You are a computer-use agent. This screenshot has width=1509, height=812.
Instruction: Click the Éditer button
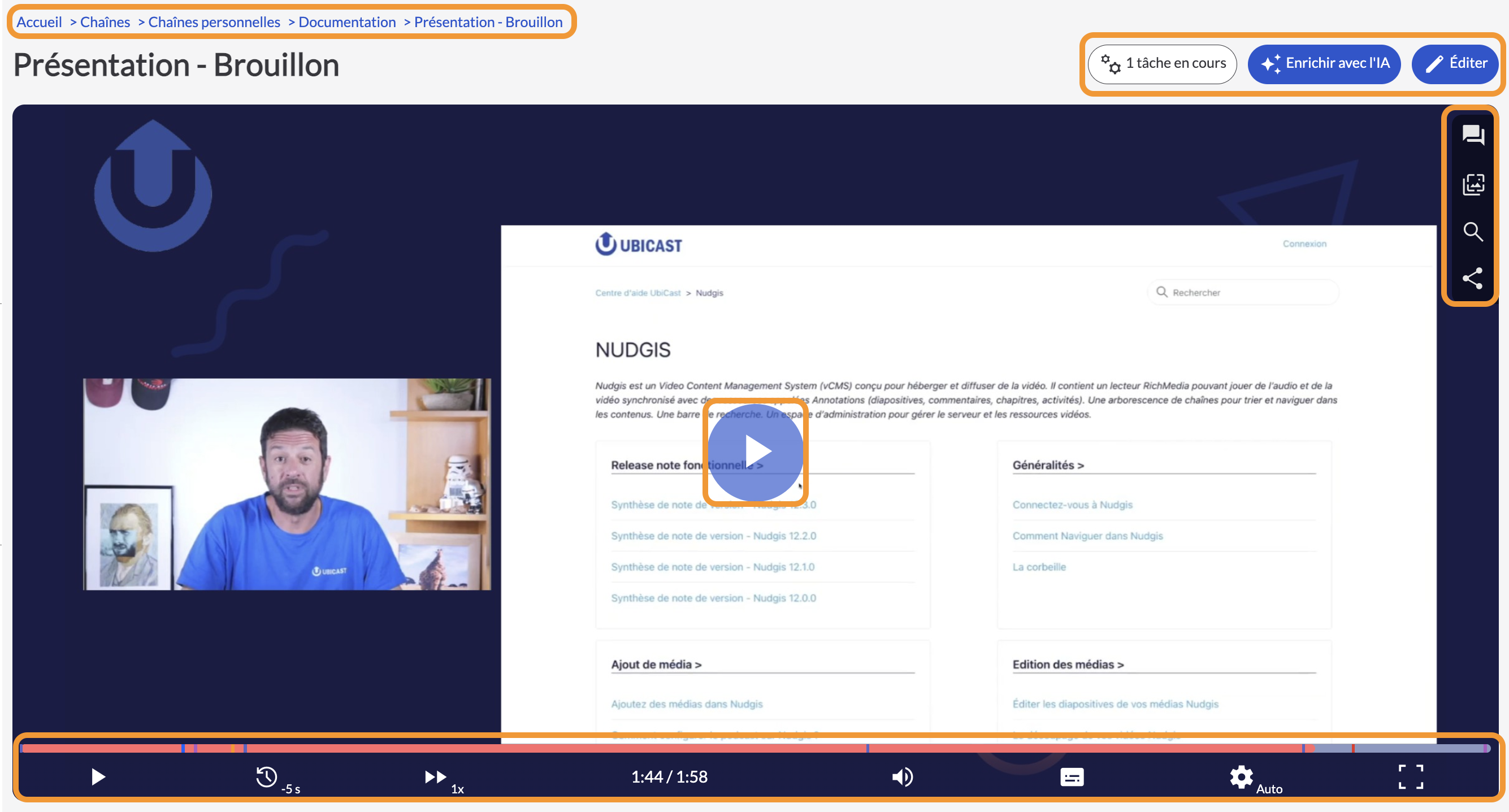(x=1455, y=63)
